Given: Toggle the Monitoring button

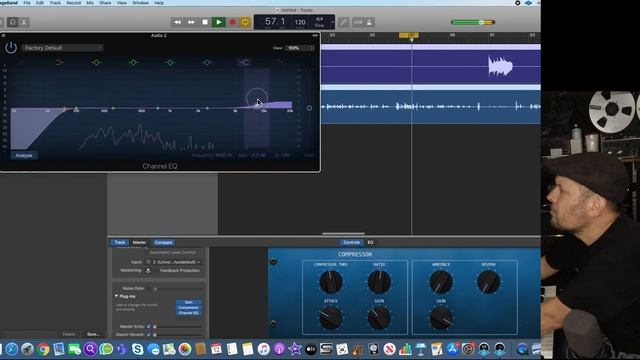Looking at the screenshot, I should [148, 270].
